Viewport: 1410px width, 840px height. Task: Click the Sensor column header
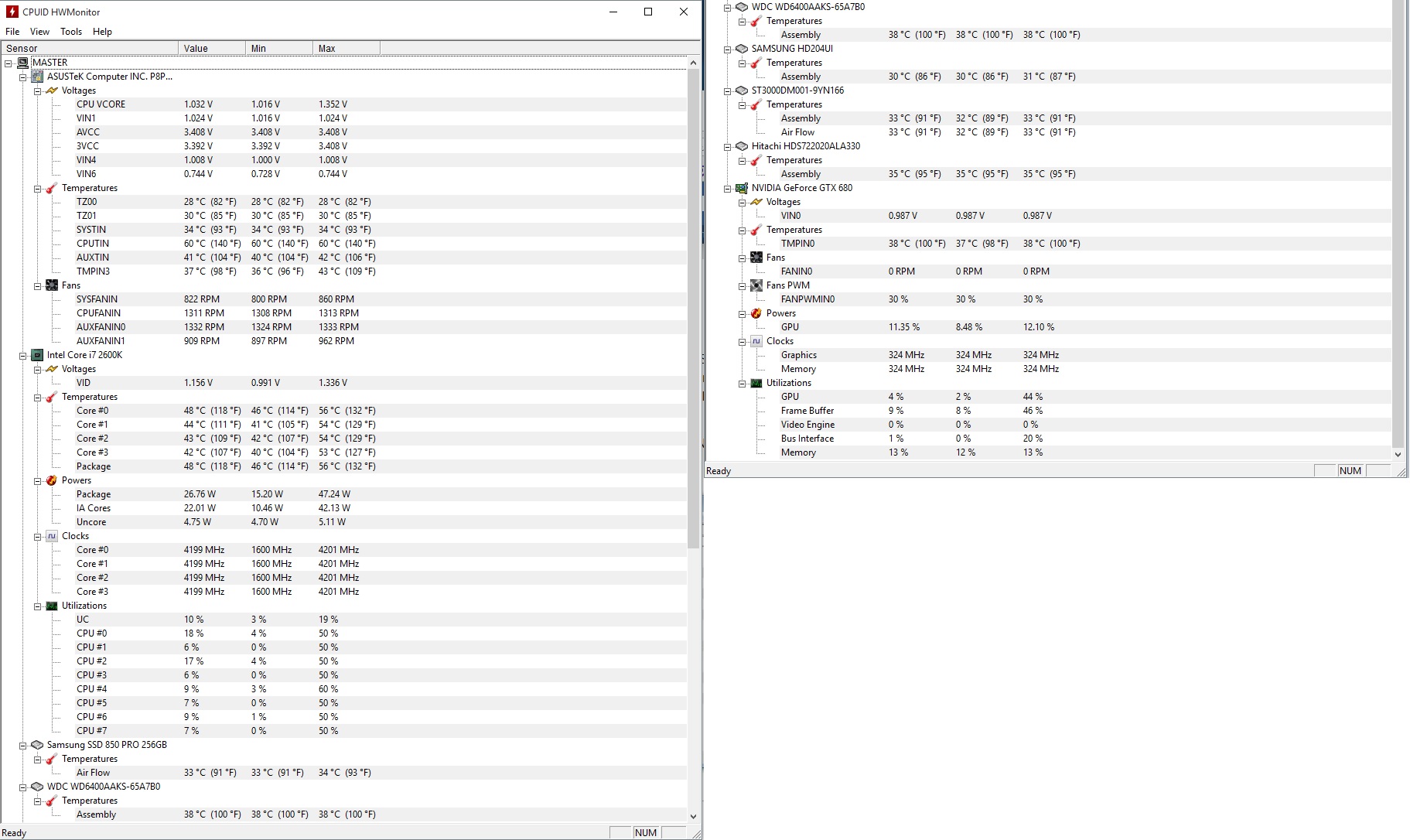(90, 48)
